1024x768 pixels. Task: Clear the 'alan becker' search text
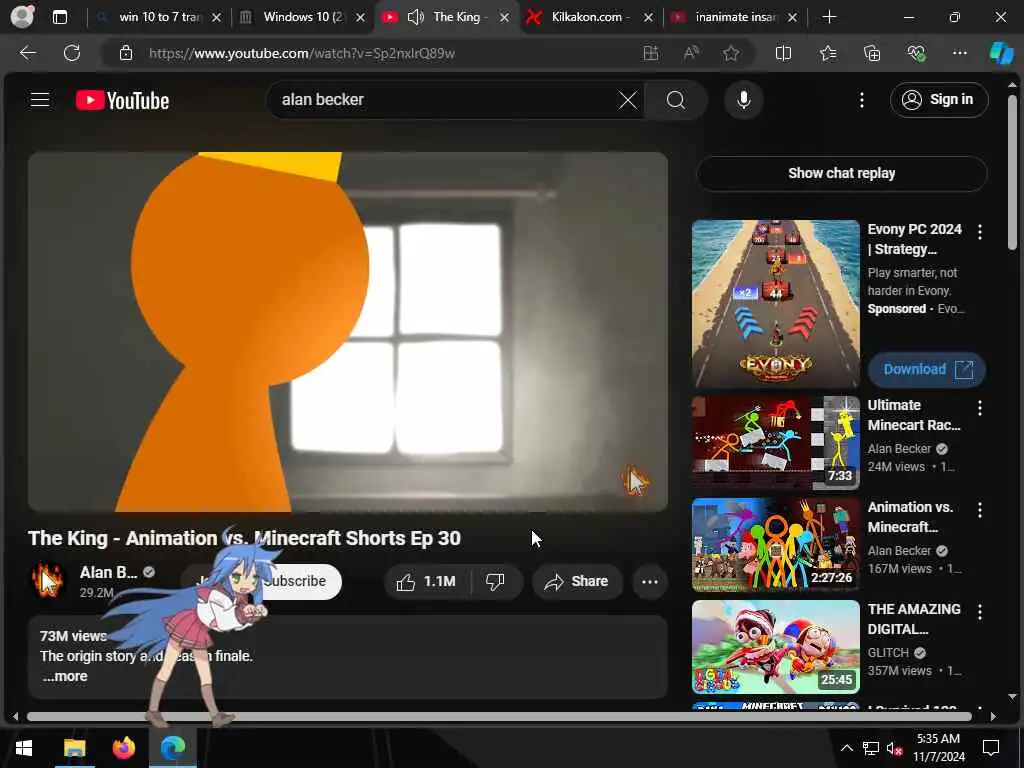click(x=628, y=100)
